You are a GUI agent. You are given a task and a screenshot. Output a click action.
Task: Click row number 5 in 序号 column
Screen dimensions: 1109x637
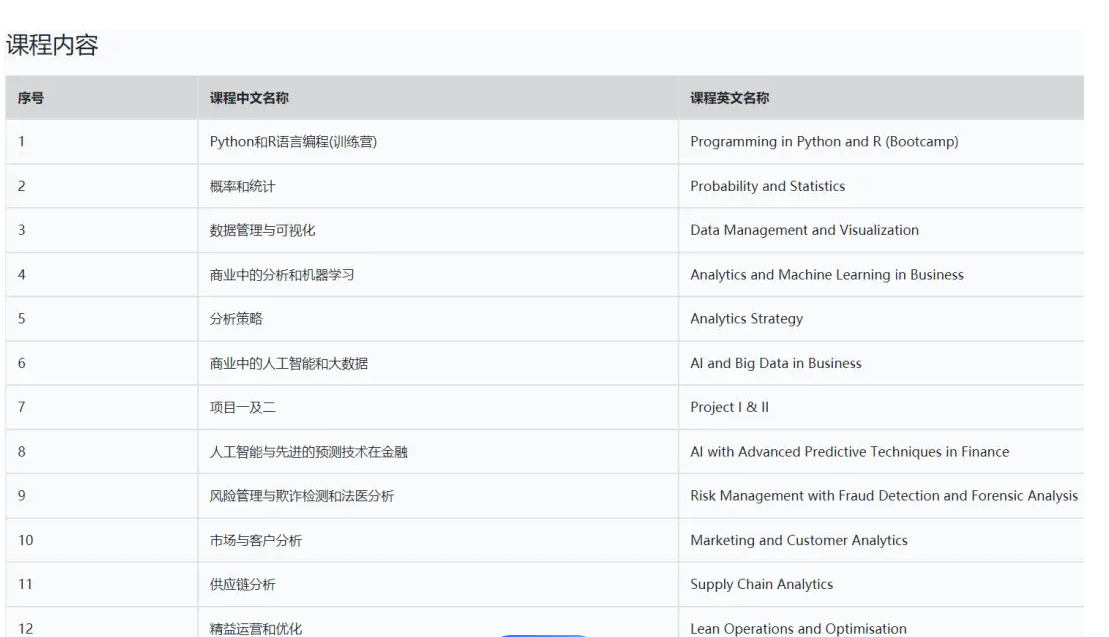coord(21,318)
